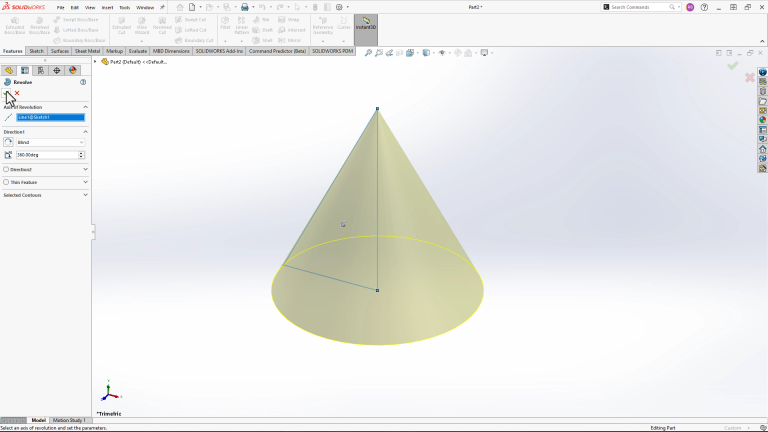Switch to the Sketch tab

[x=36, y=51]
